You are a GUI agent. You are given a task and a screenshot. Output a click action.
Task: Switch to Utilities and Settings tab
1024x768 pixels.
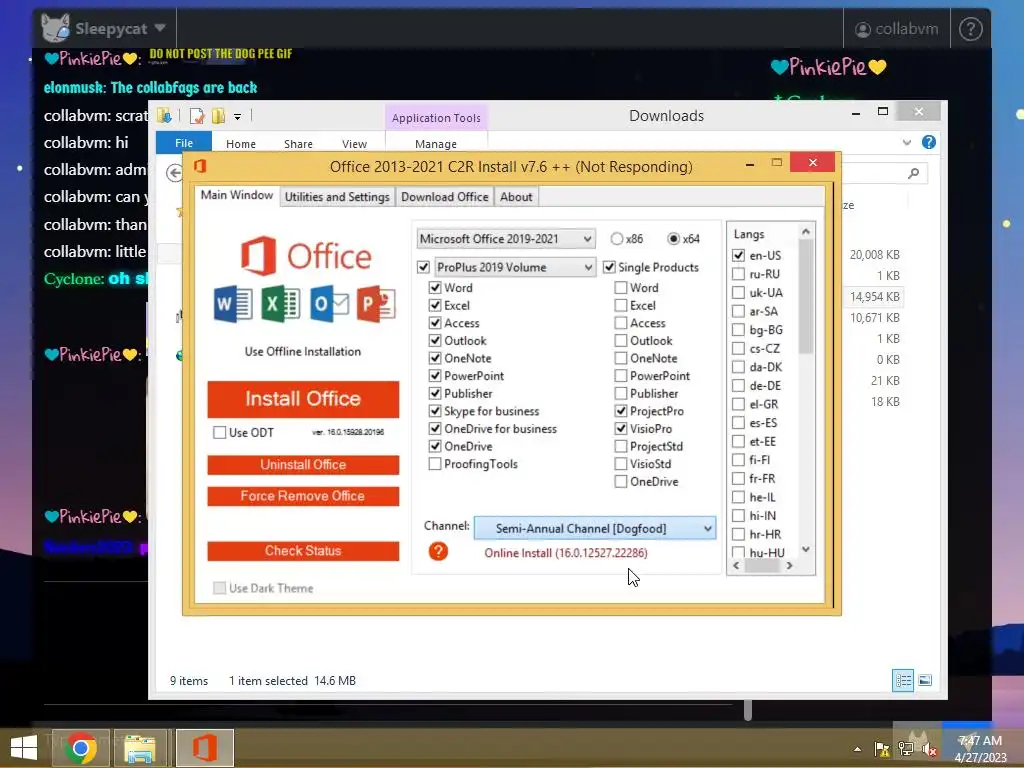(x=337, y=197)
